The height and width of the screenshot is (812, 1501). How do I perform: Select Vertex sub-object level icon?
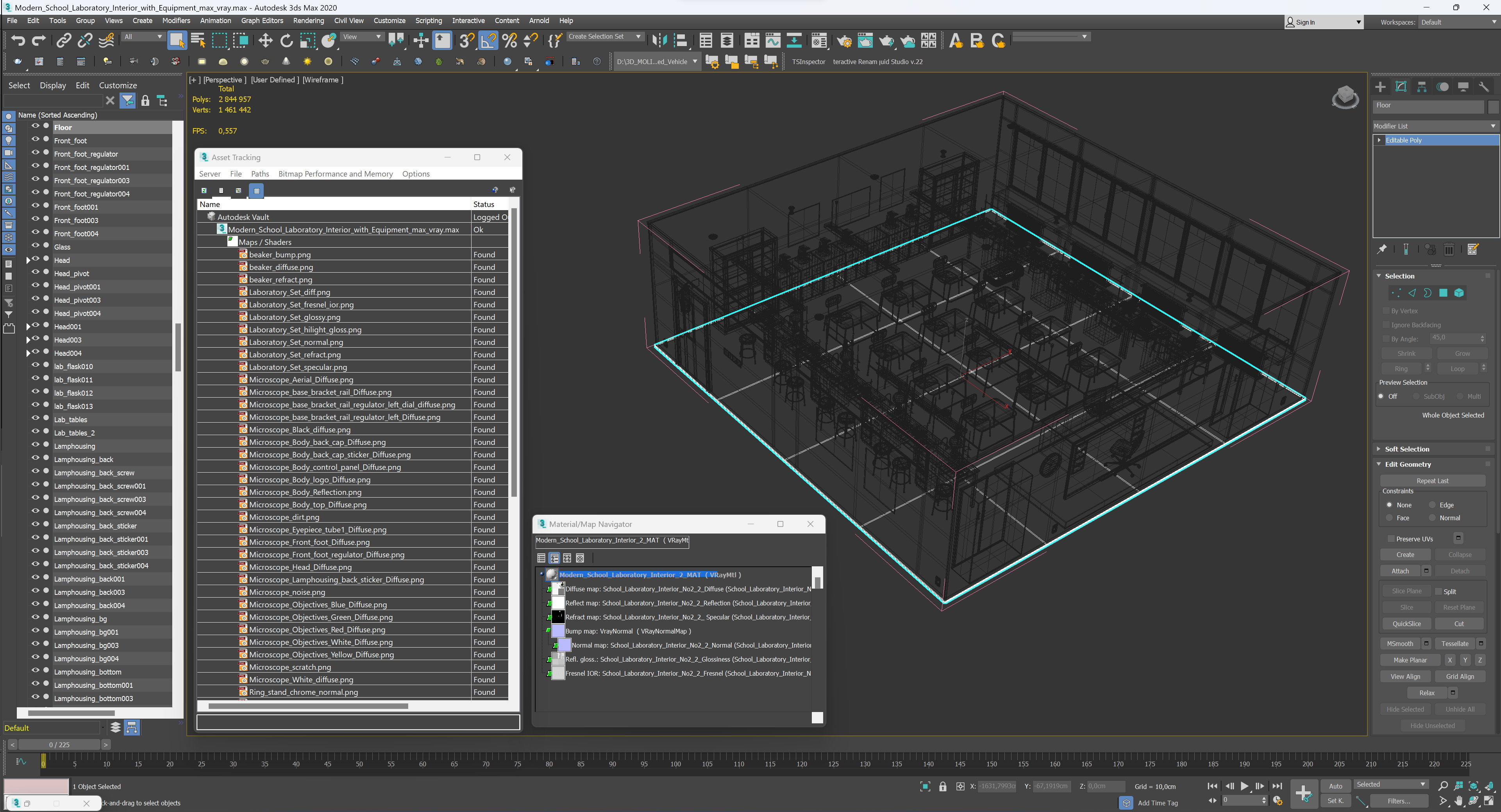[x=1396, y=293]
